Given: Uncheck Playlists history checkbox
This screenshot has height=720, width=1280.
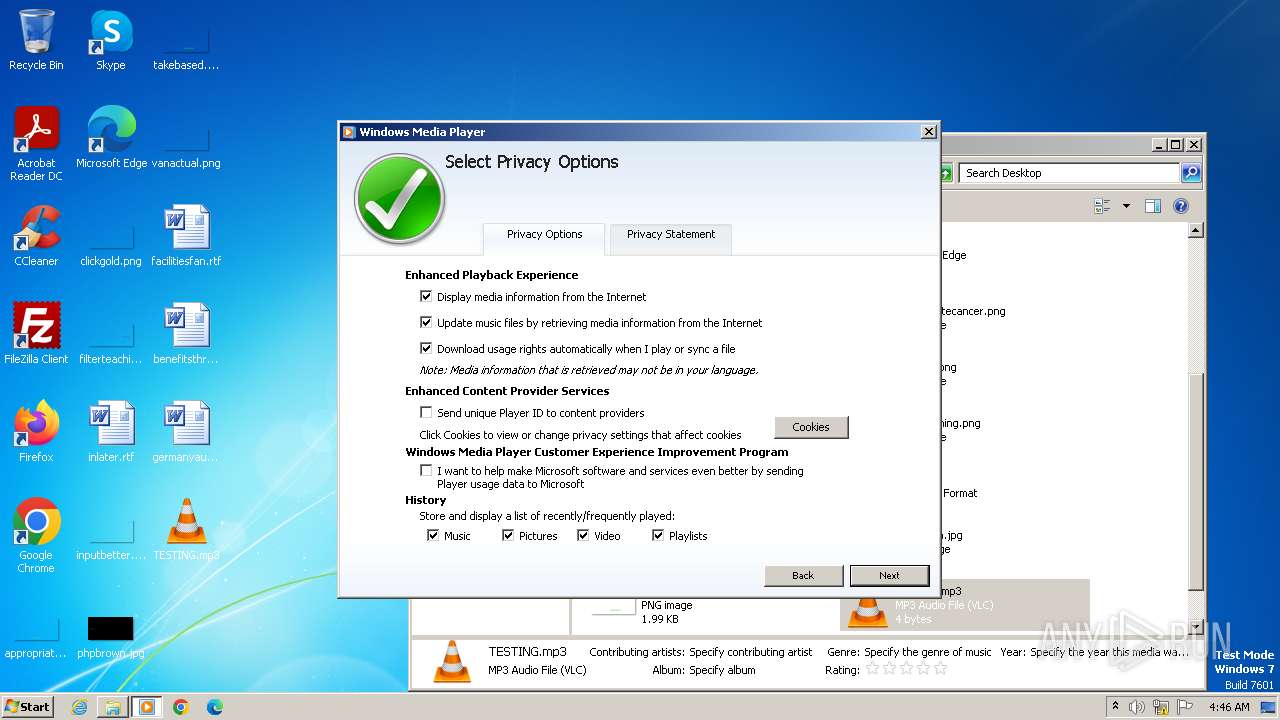Looking at the screenshot, I should pyautogui.click(x=658, y=536).
